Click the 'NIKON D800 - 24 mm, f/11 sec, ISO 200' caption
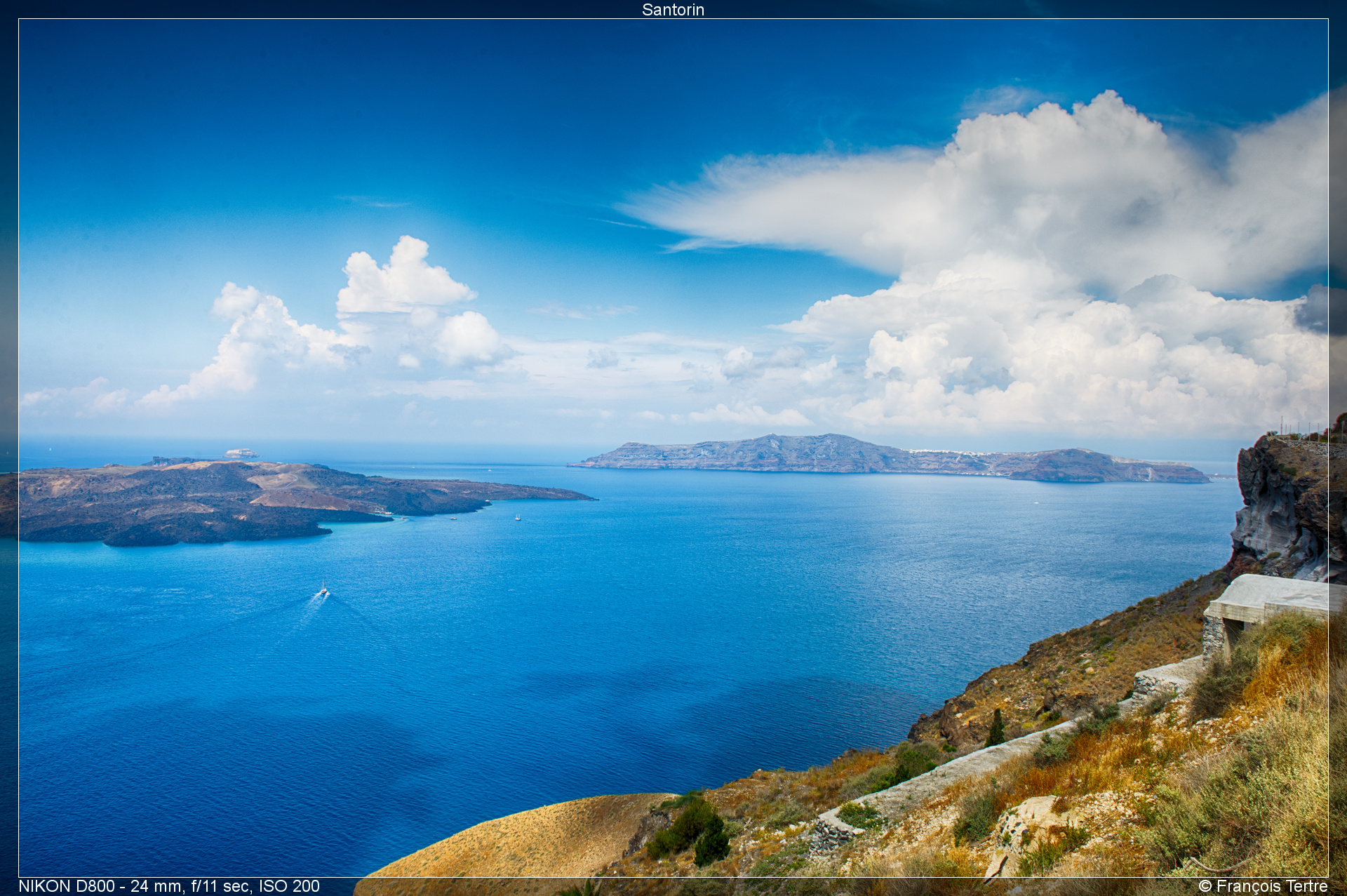Image resolution: width=1347 pixels, height=896 pixels. (x=169, y=886)
